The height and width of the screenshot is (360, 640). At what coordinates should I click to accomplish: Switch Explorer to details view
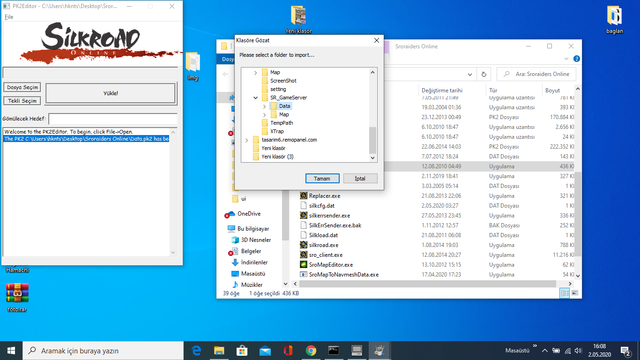click(x=564, y=293)
